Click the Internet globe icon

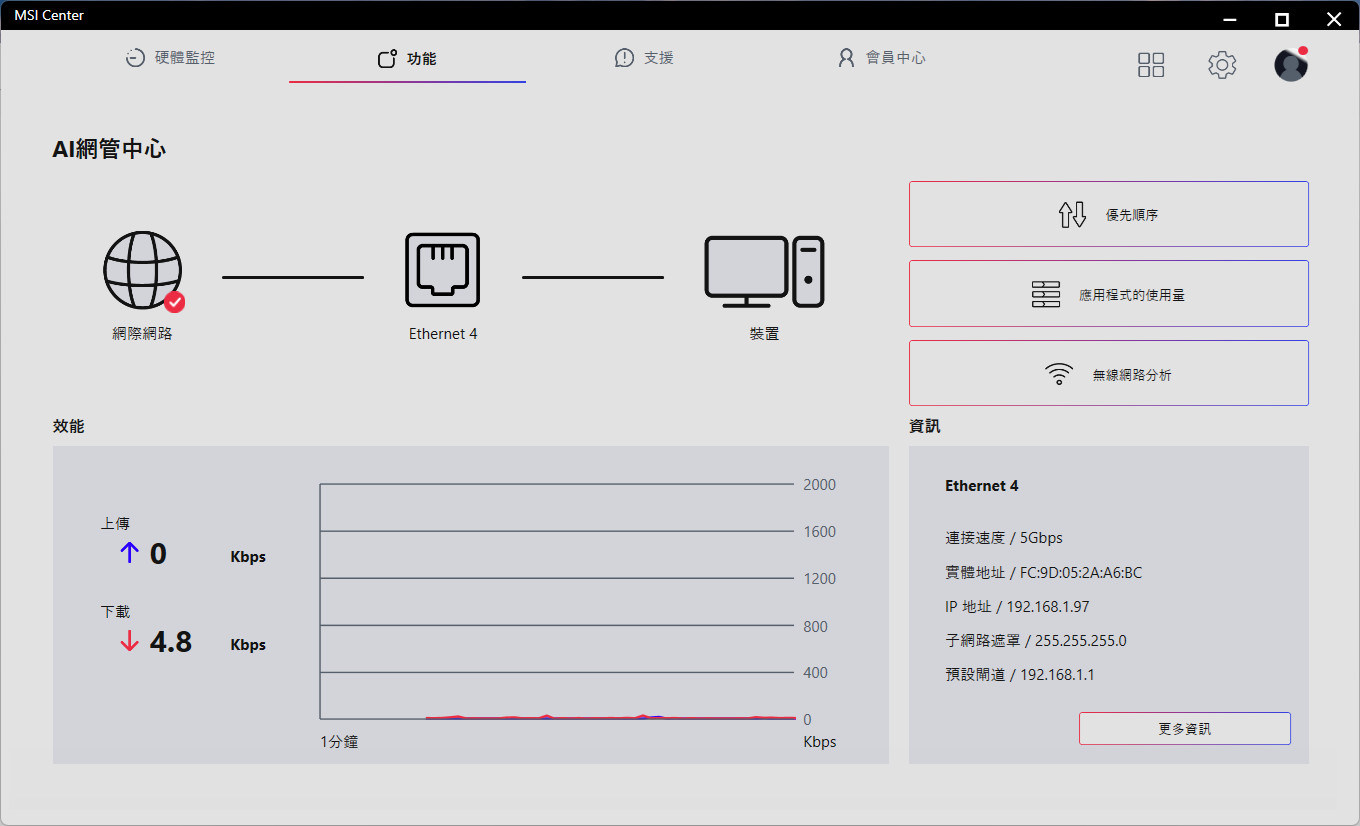click(142, 270)
